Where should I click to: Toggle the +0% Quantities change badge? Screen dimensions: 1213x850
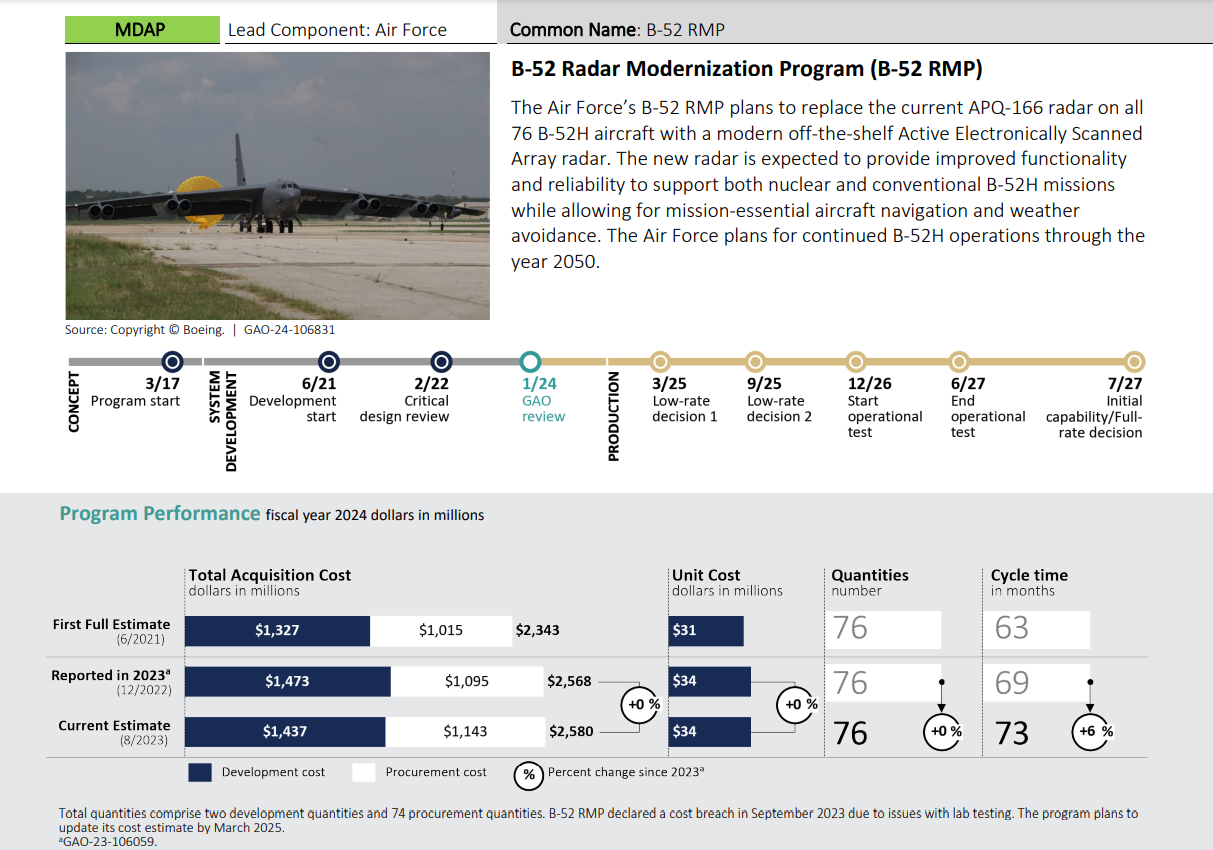point(941,732)
